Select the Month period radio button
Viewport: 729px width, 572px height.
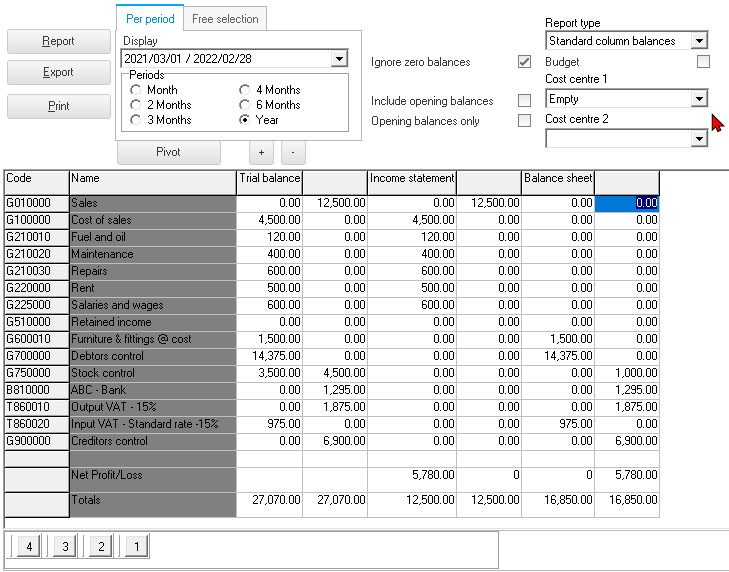[x=136, y=90]
